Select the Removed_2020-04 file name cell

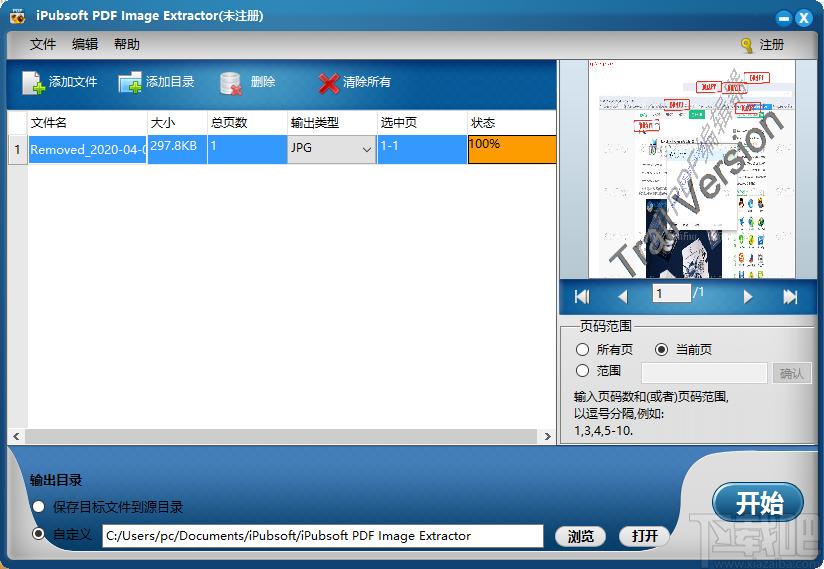click(87, 150)
